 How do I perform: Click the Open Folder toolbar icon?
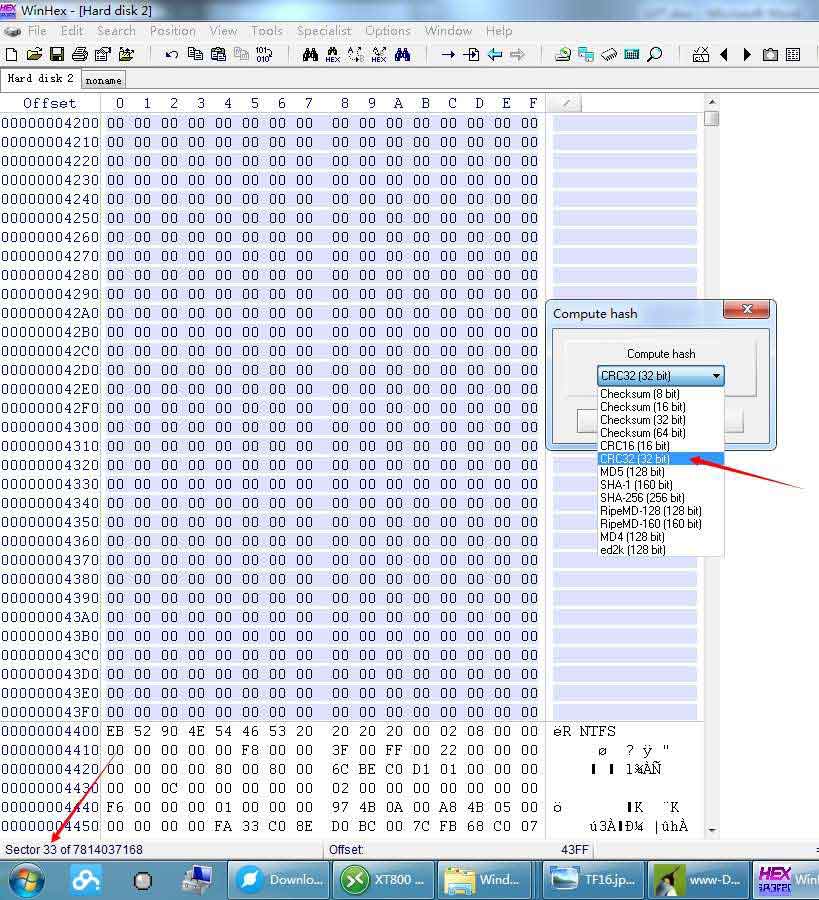[126, 55]
